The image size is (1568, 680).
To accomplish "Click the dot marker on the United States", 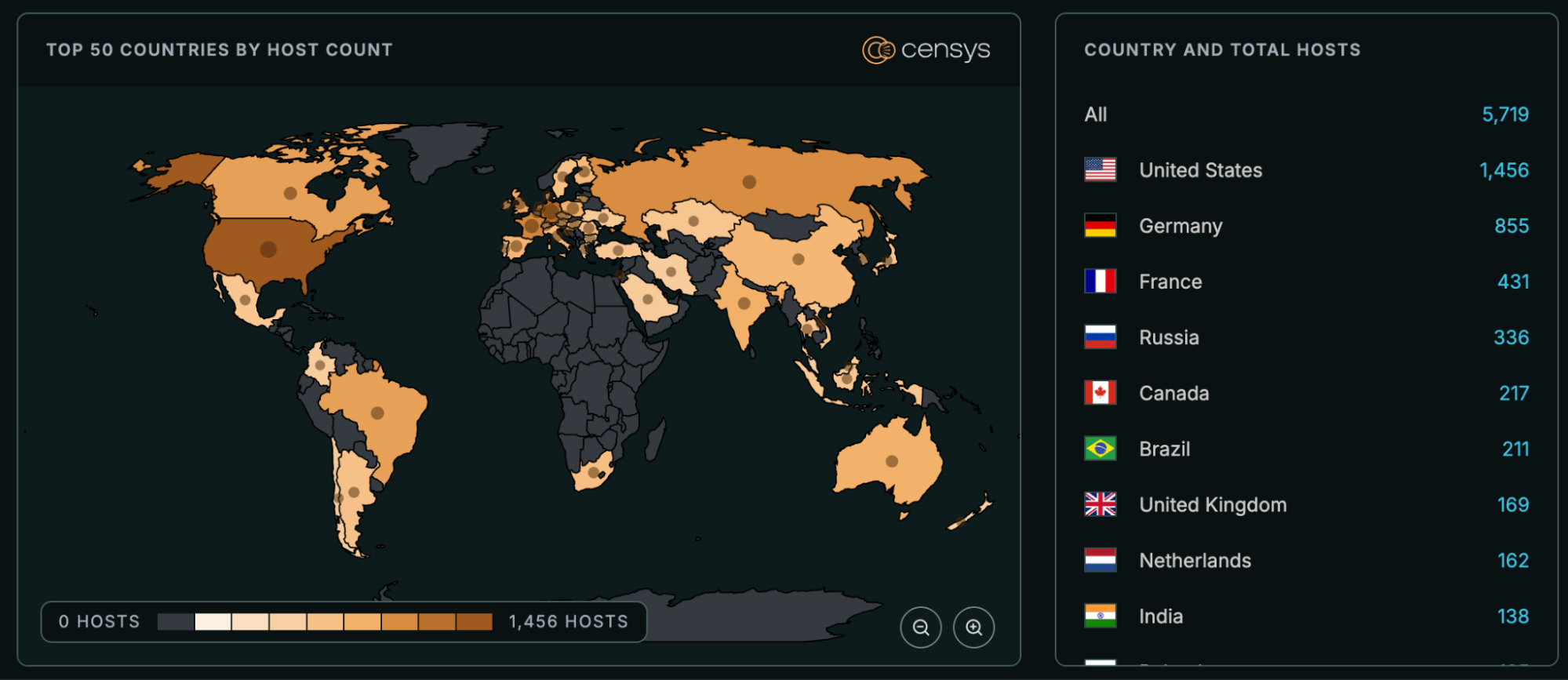I will coord(268,249).
